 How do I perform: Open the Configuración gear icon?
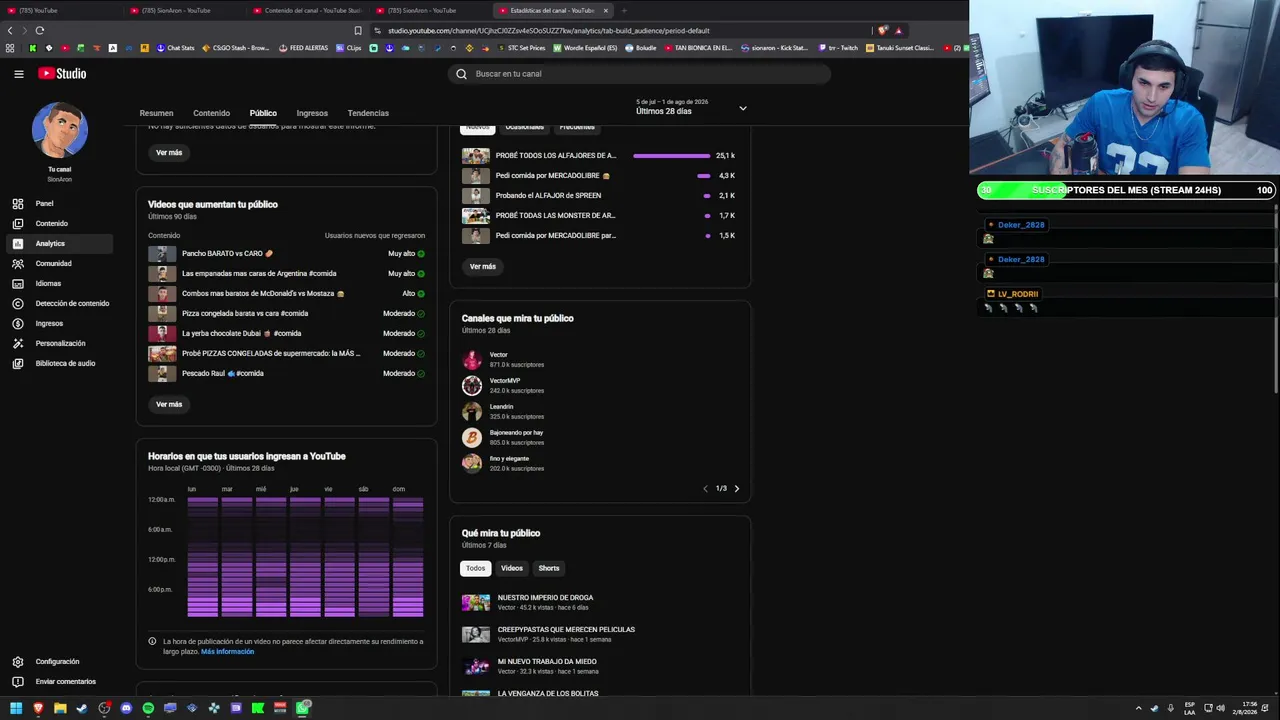point(17,662)
